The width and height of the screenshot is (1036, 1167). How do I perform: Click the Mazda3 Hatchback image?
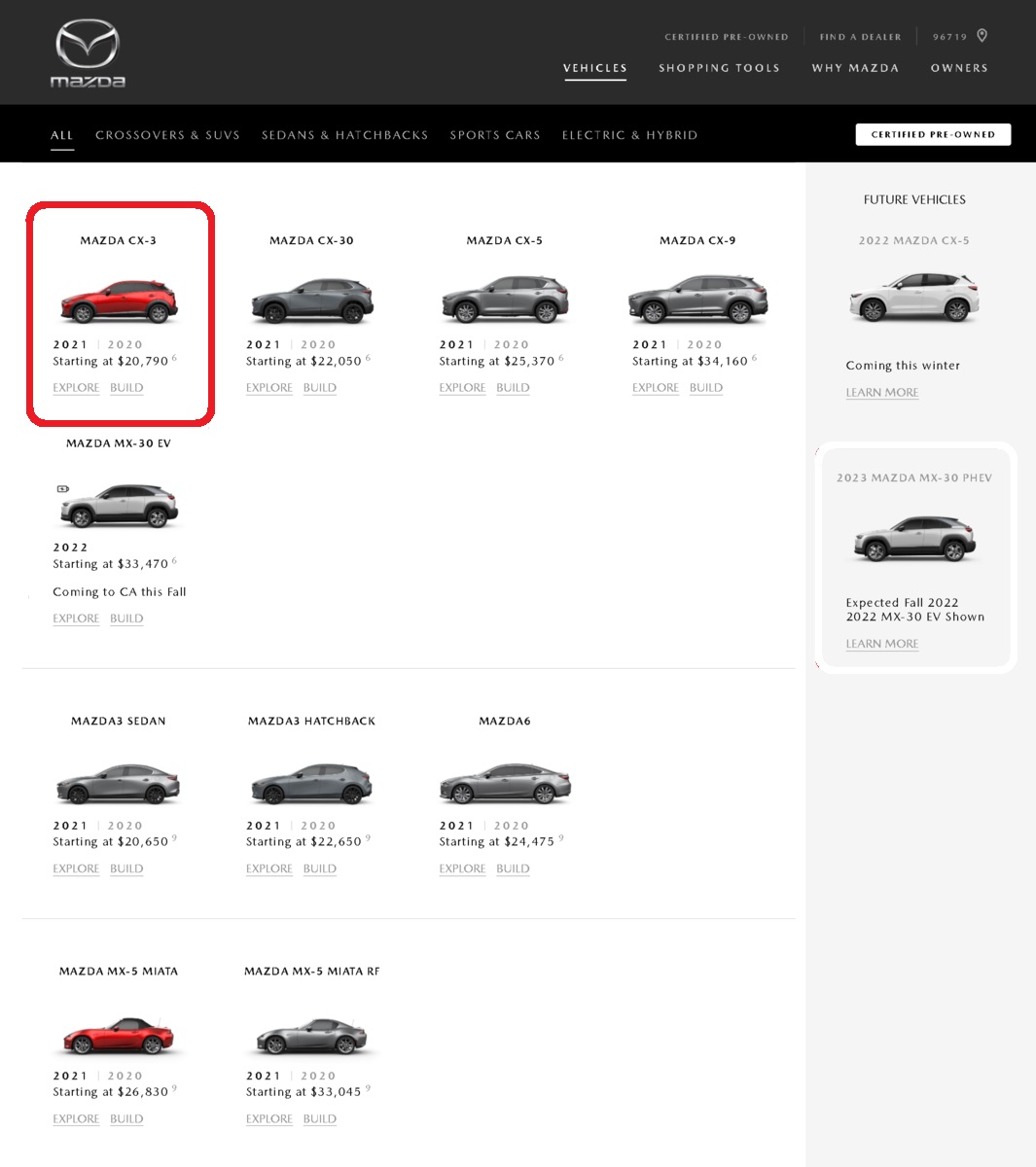click(x=311, y=784)
